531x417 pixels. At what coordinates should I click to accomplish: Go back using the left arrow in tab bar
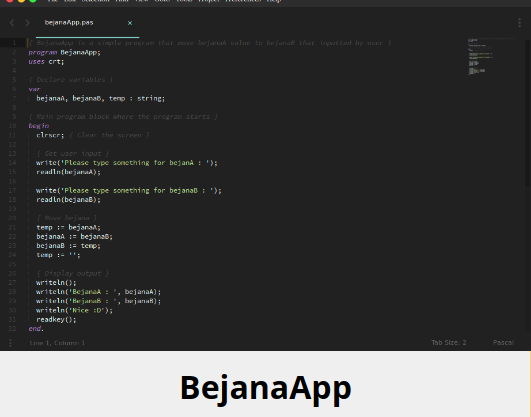click(12, 23)
